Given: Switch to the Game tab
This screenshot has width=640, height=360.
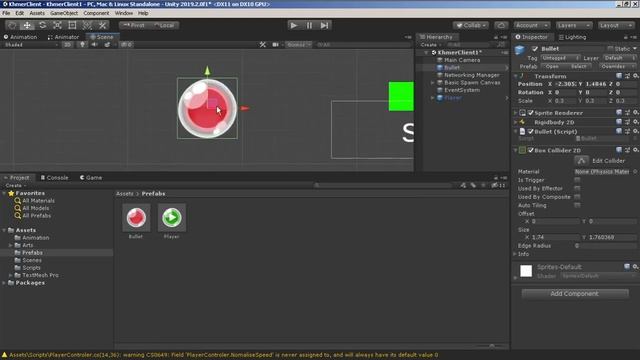Looking at the screenshot, I should coord(91,178).
